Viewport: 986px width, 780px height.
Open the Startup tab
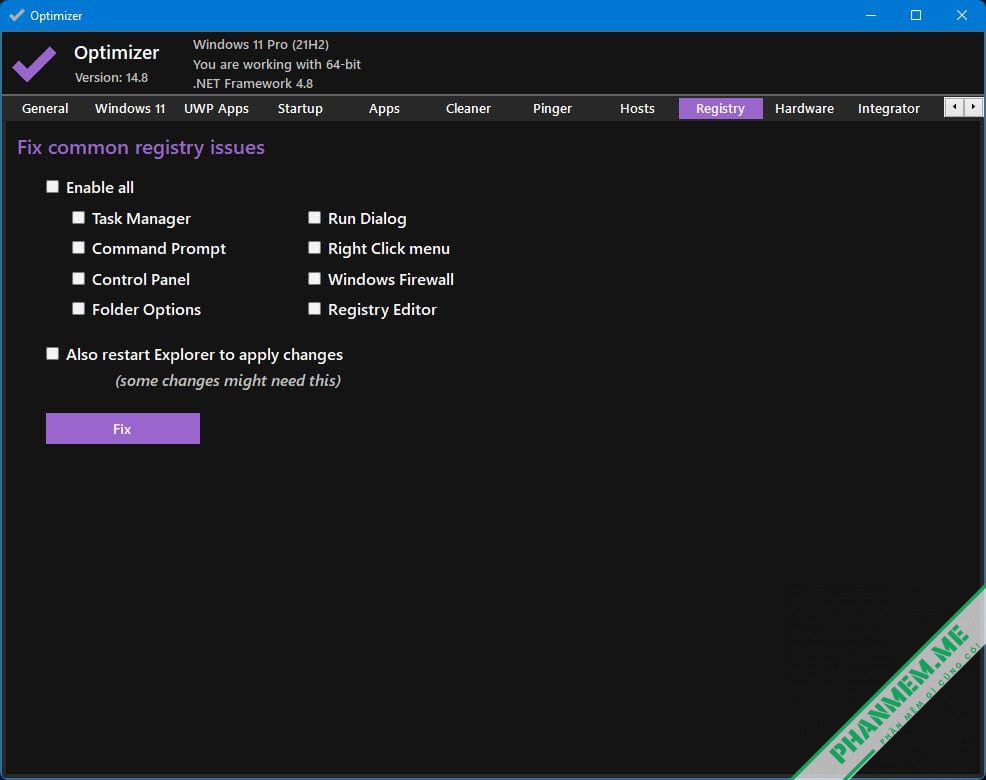tap(300, 108)
